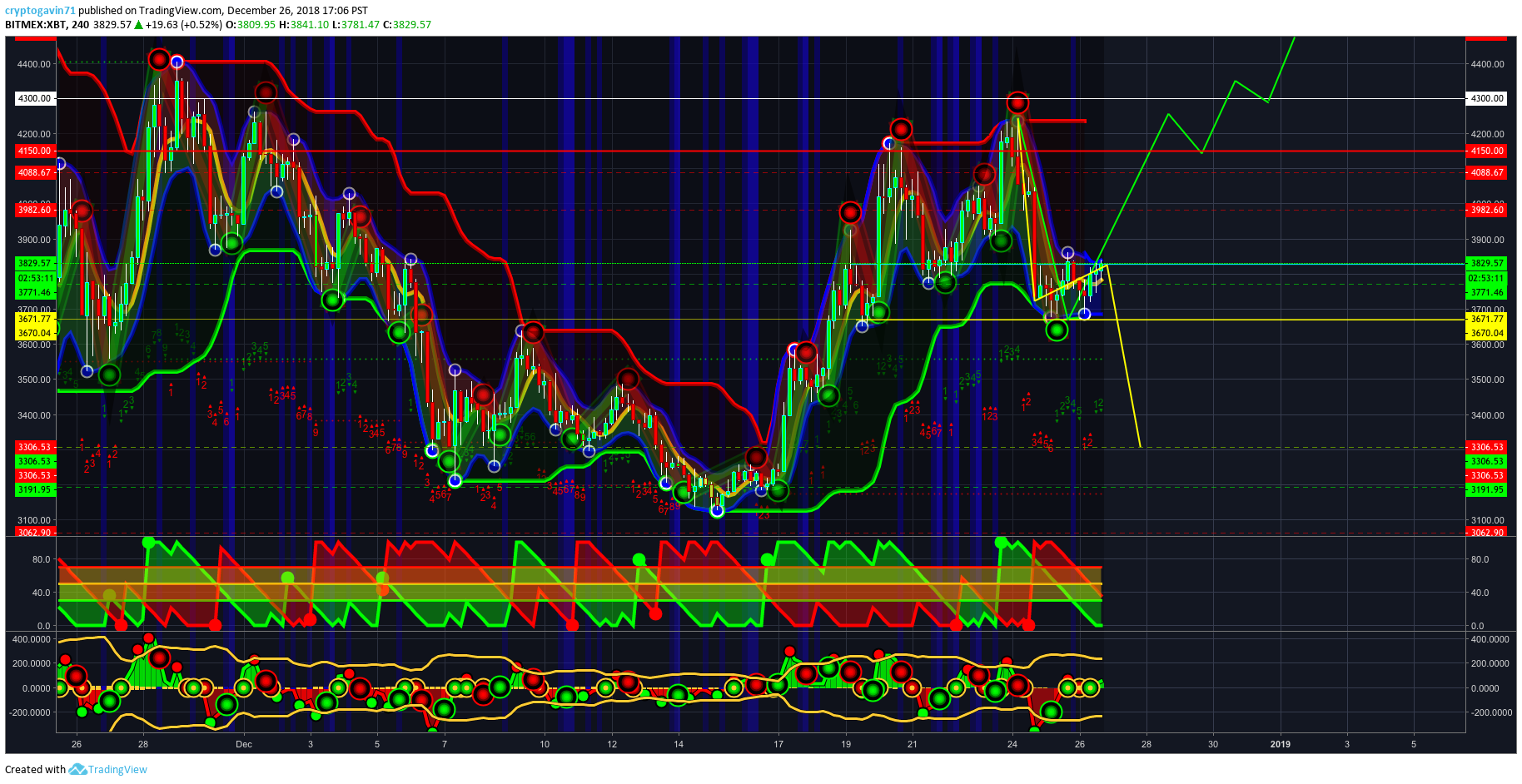Viewport: 1522px width, 784px height.
Task: Click the yellow 3671.77 label on the left price scale
Action: pyautogui.click(x=35, y=320)
